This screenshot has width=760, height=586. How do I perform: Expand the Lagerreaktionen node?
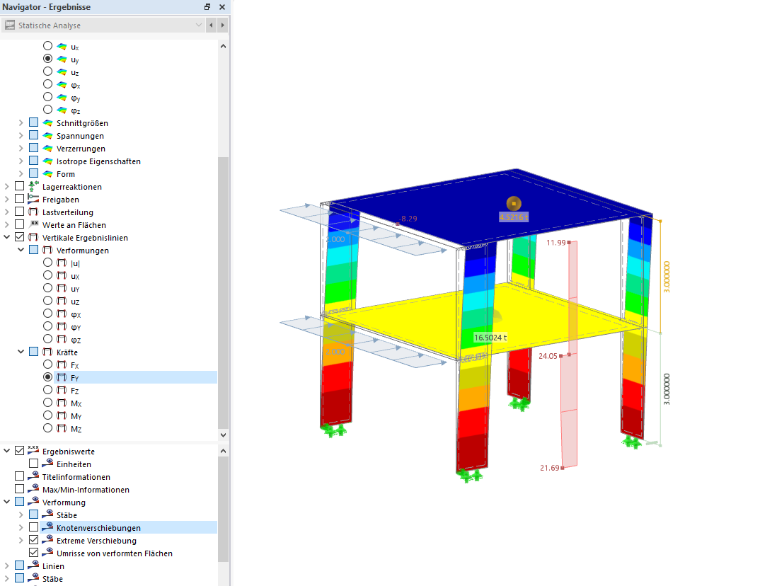tap(7, 186)
